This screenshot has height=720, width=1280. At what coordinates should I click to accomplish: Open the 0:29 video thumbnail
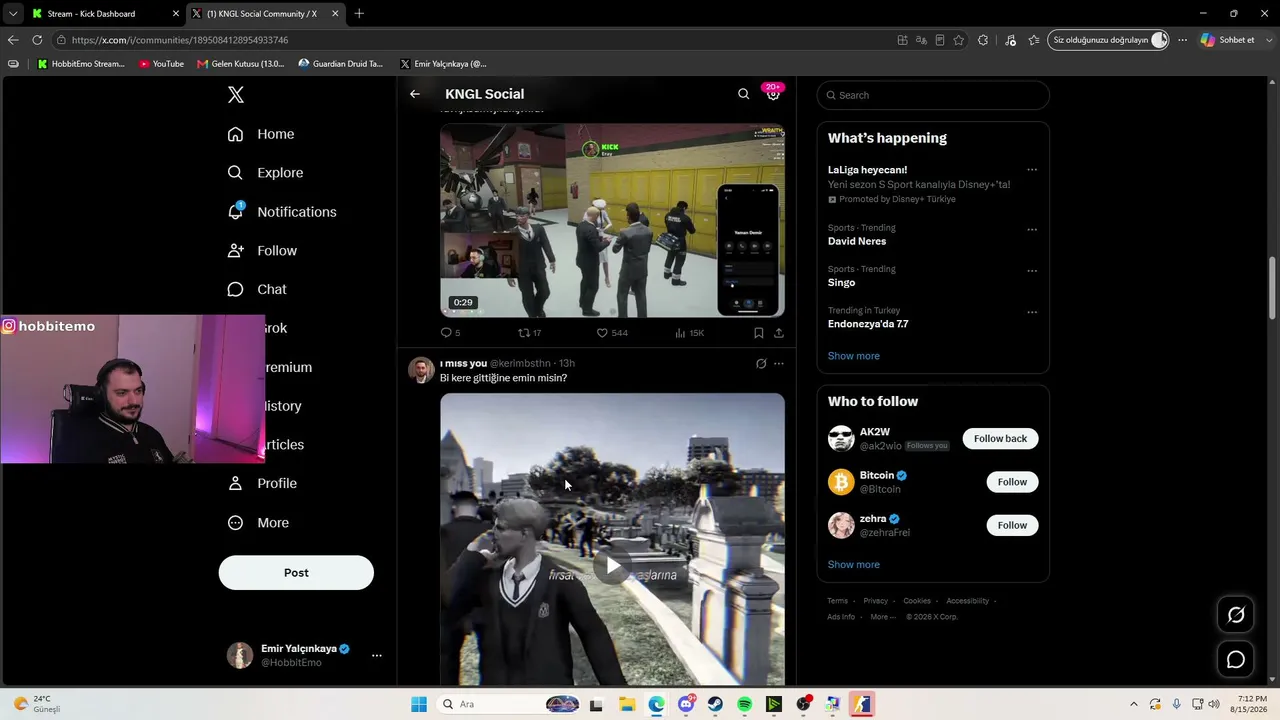(x=612, y=220)
